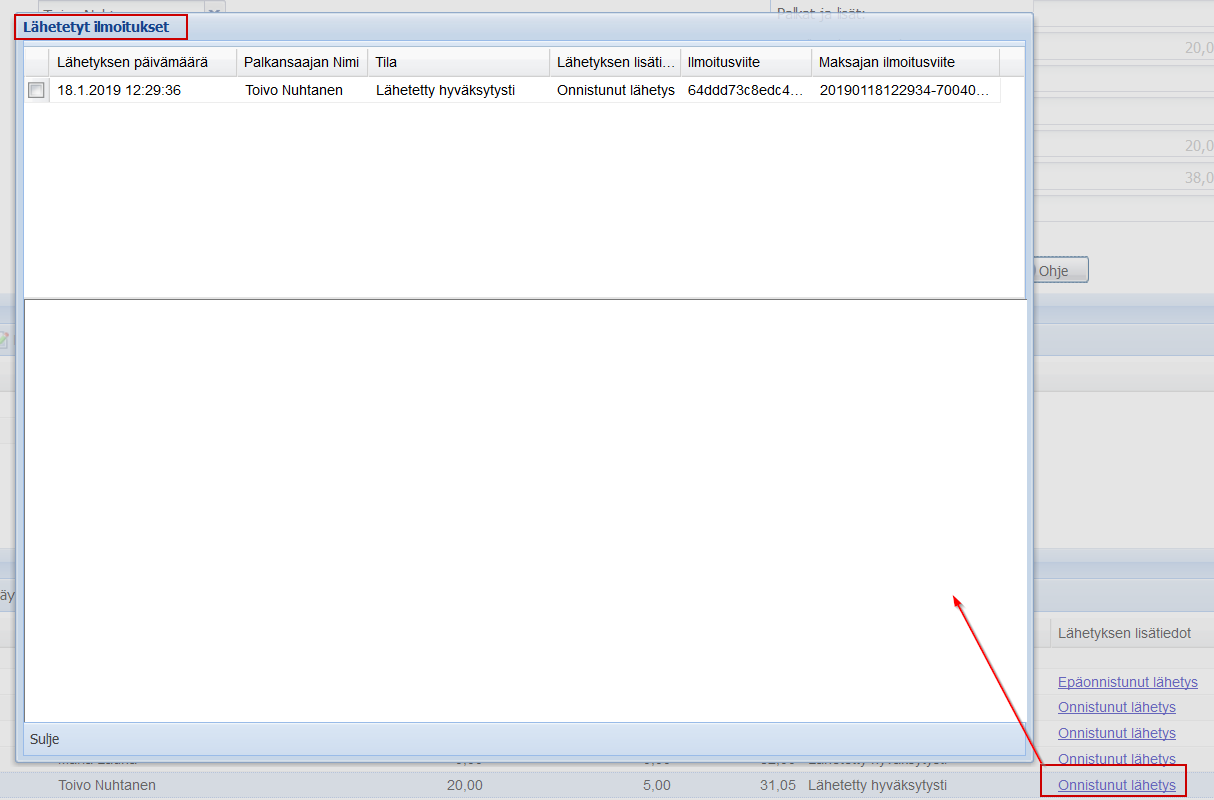Select the 18.1.2019 12:29:36 date cell
The width and height of the screenshot is (1214, 800).
click(118, 90)
